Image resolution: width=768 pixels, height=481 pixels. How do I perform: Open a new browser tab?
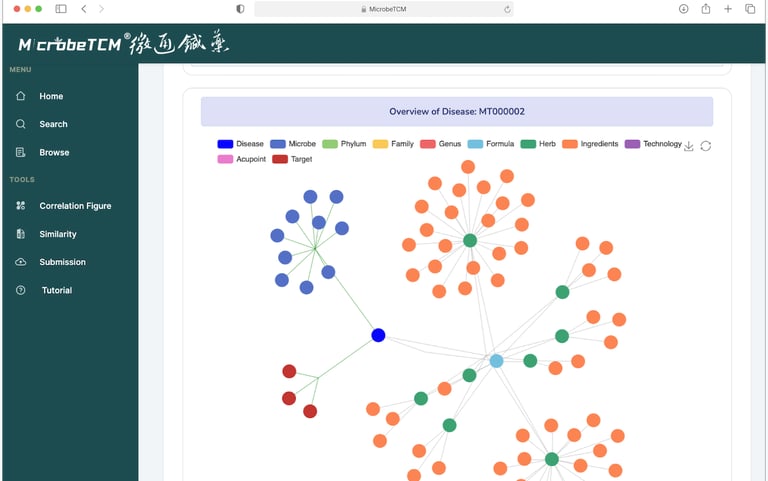click(x=728, y=9)
